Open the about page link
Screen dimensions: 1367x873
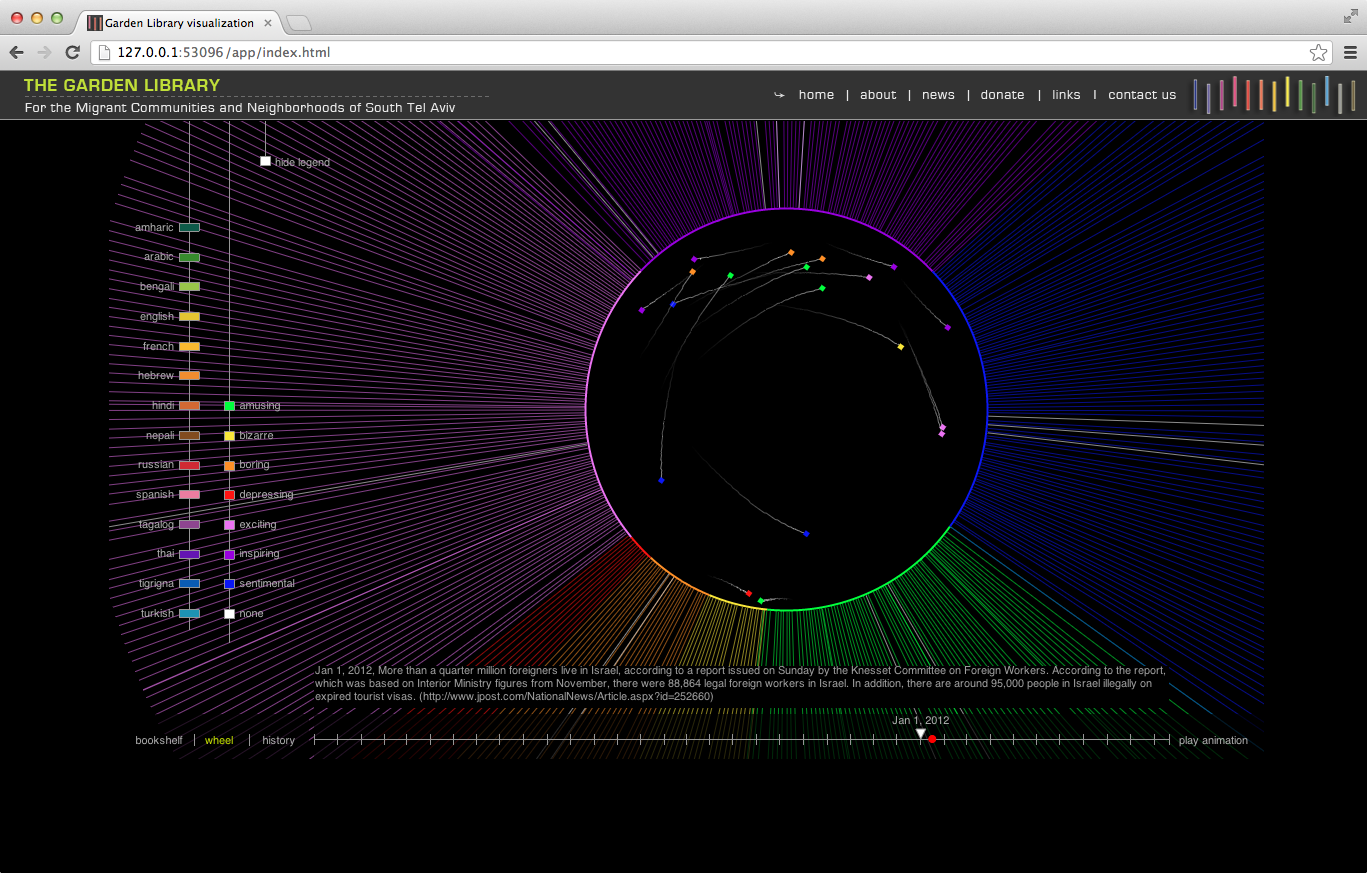(x=878, y=95)
